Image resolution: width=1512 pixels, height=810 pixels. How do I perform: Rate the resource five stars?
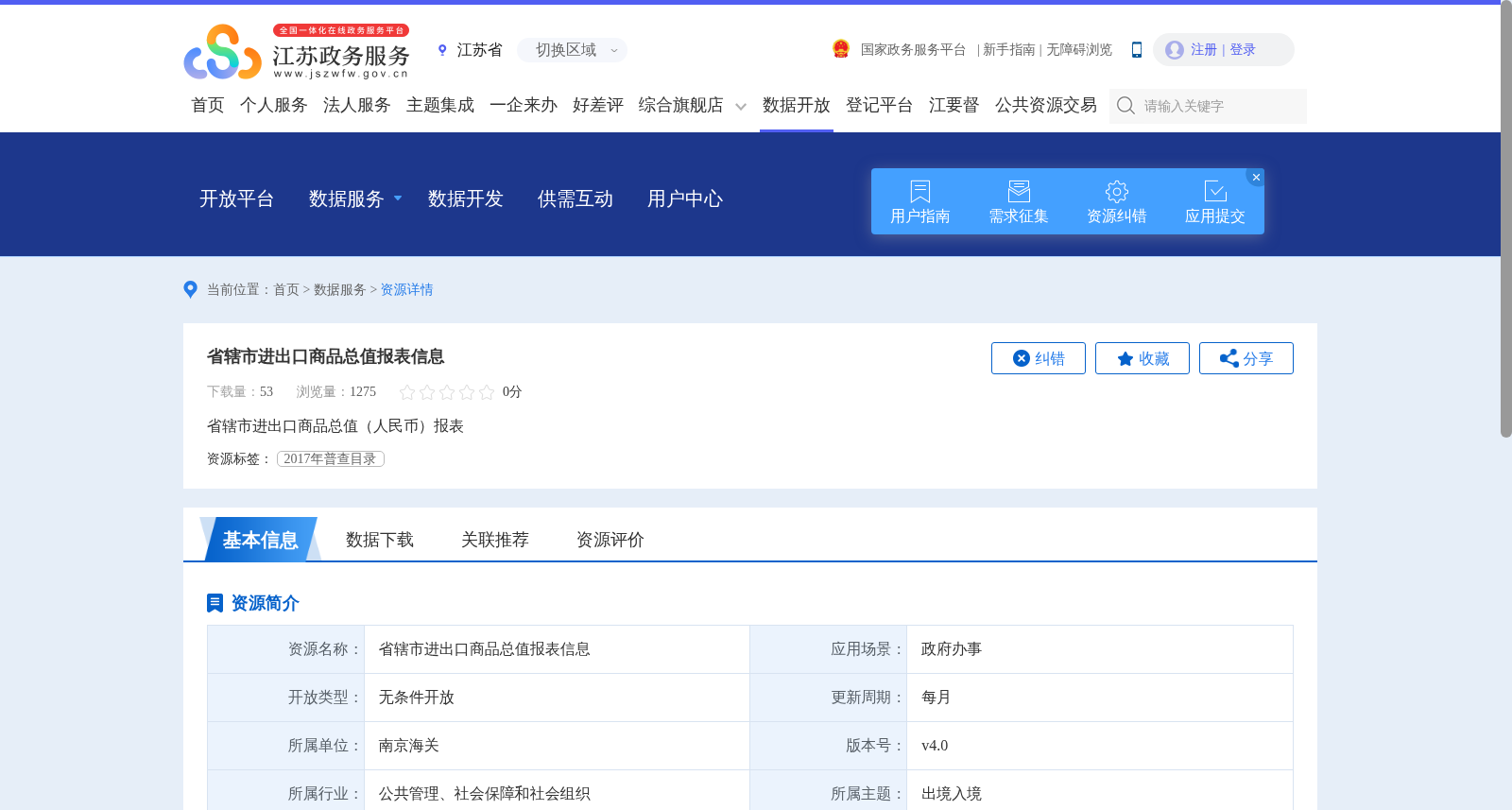(487, 392)
